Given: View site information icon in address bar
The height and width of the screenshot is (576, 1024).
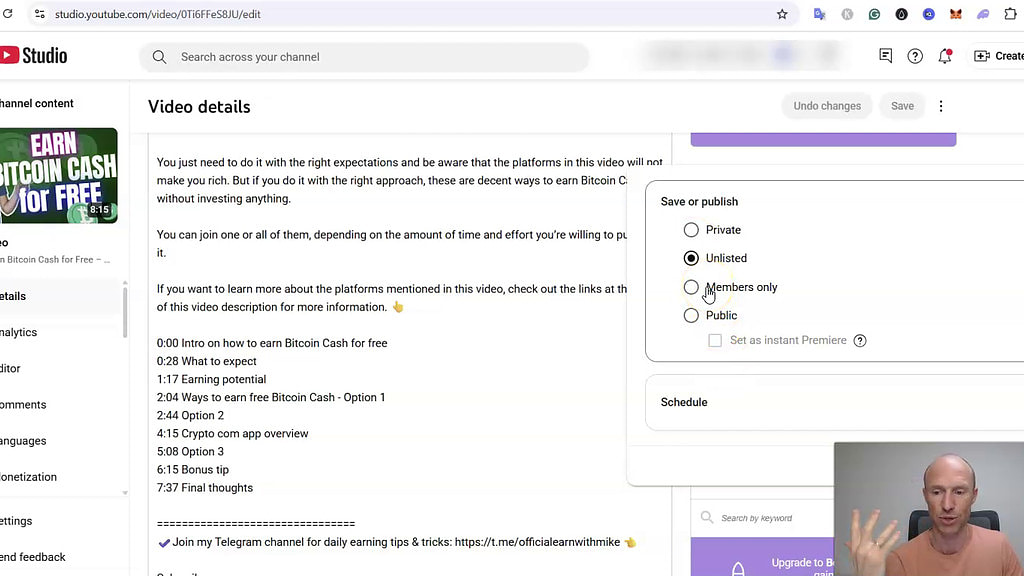Looking at the screenshot, I should 40,14.
